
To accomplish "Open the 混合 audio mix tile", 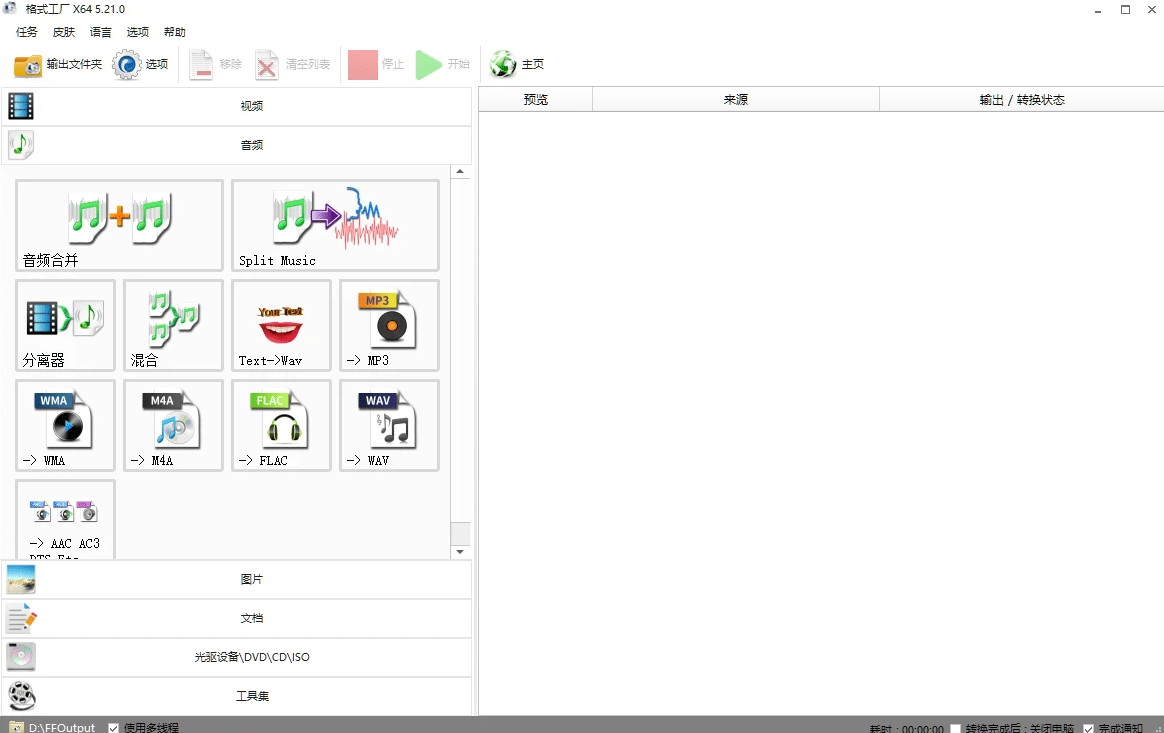I will tap(173, 325).
